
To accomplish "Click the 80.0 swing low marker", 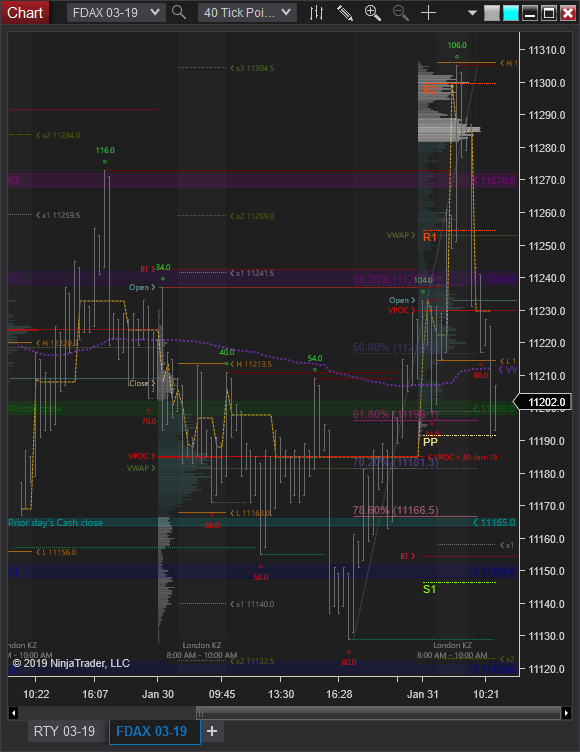I will [349, 662].
